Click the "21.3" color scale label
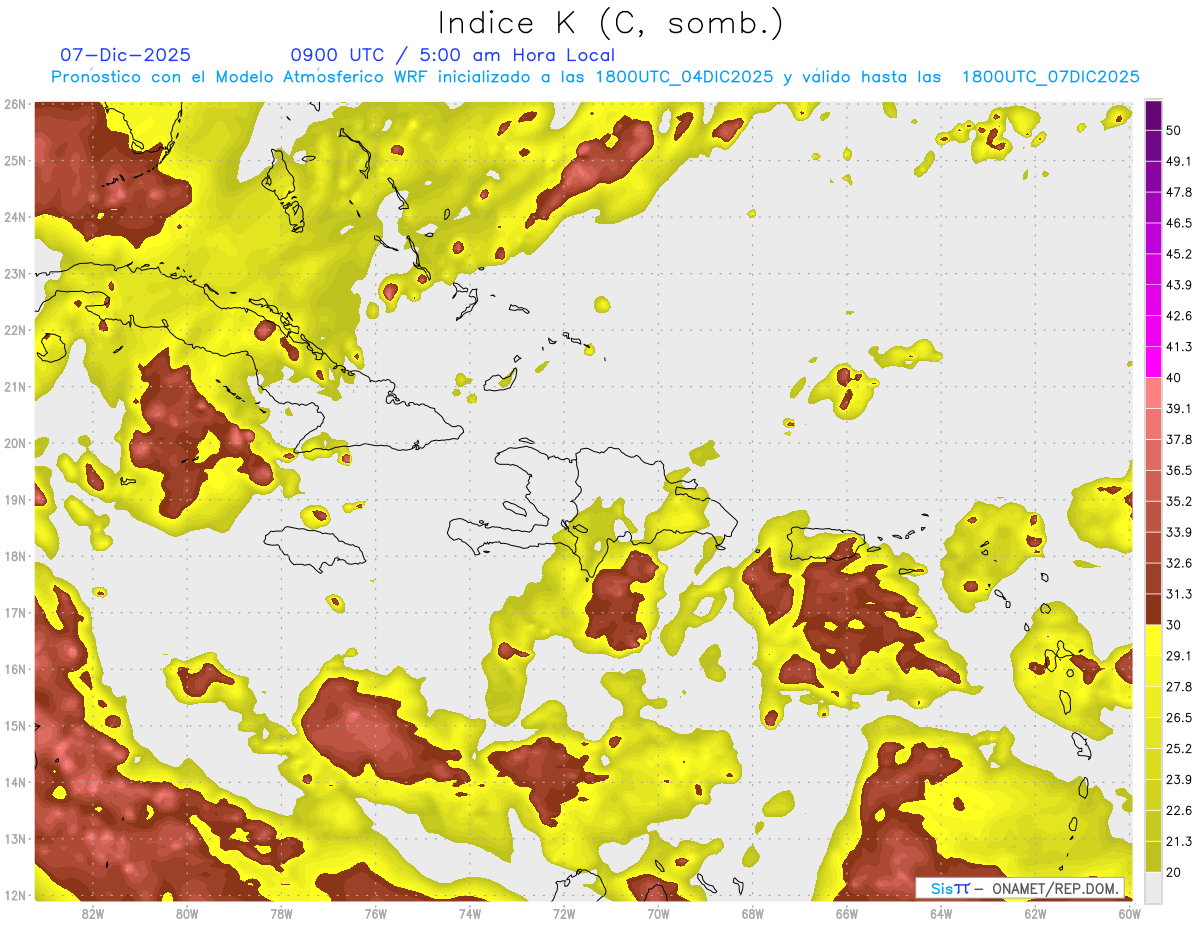1200x927 pixels. [1178, 842]
